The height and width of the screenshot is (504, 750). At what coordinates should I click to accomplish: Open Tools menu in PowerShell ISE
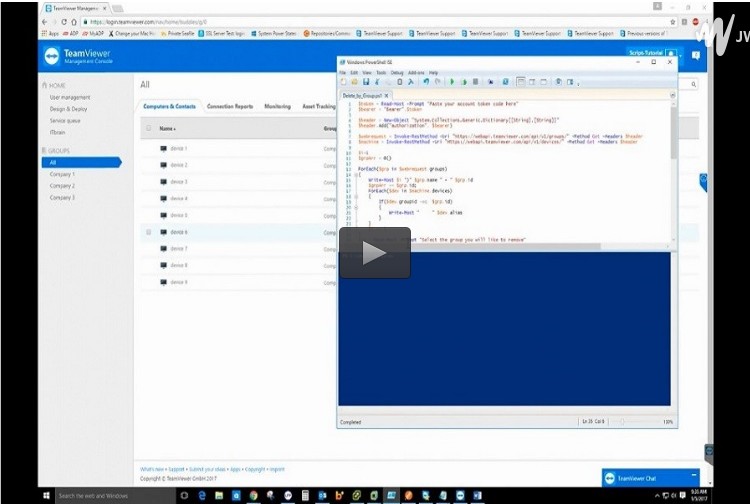pyautogui.click(x=381, y=73)
